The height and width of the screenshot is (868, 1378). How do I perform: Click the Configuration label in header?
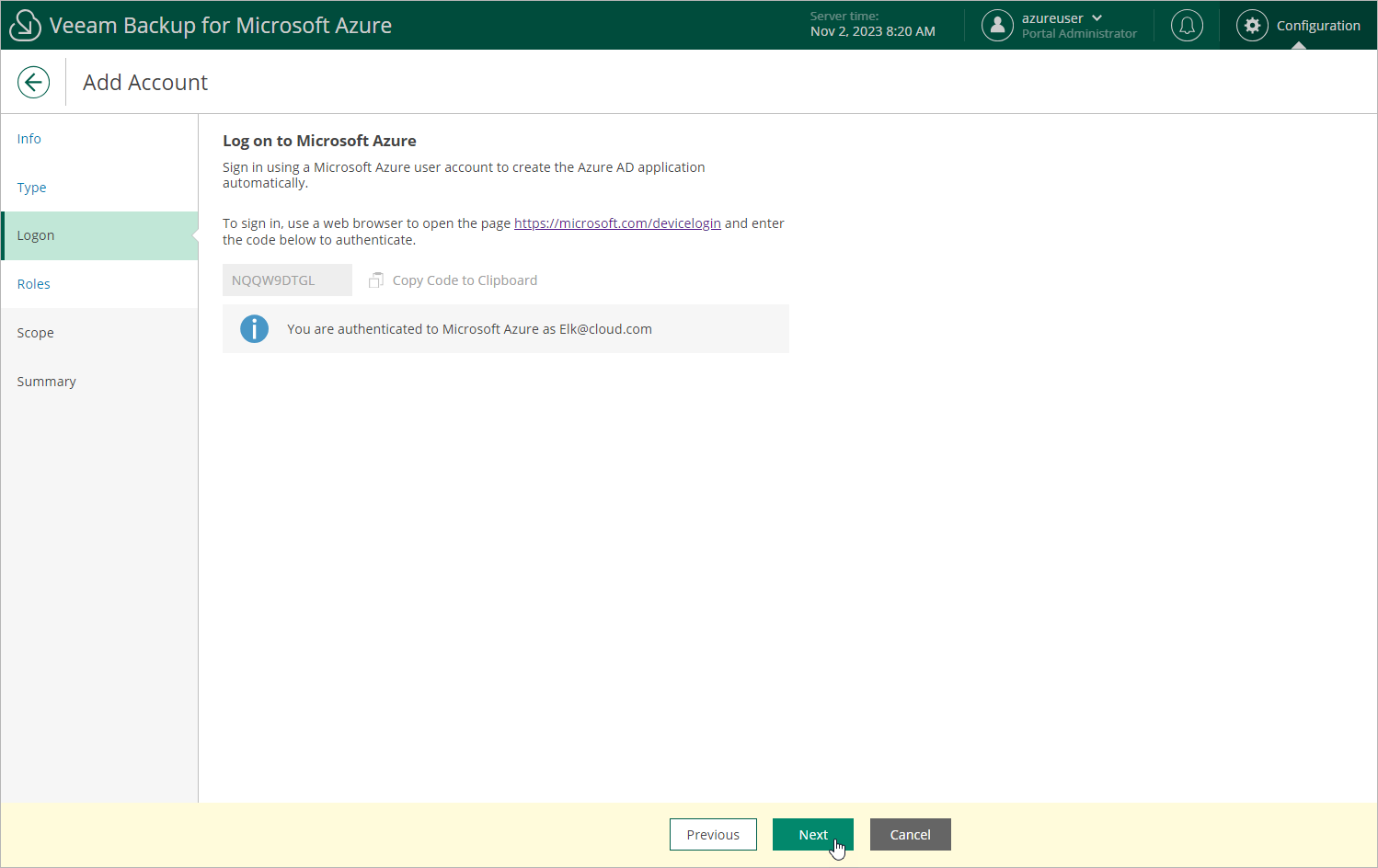(x=1318, y=26)
